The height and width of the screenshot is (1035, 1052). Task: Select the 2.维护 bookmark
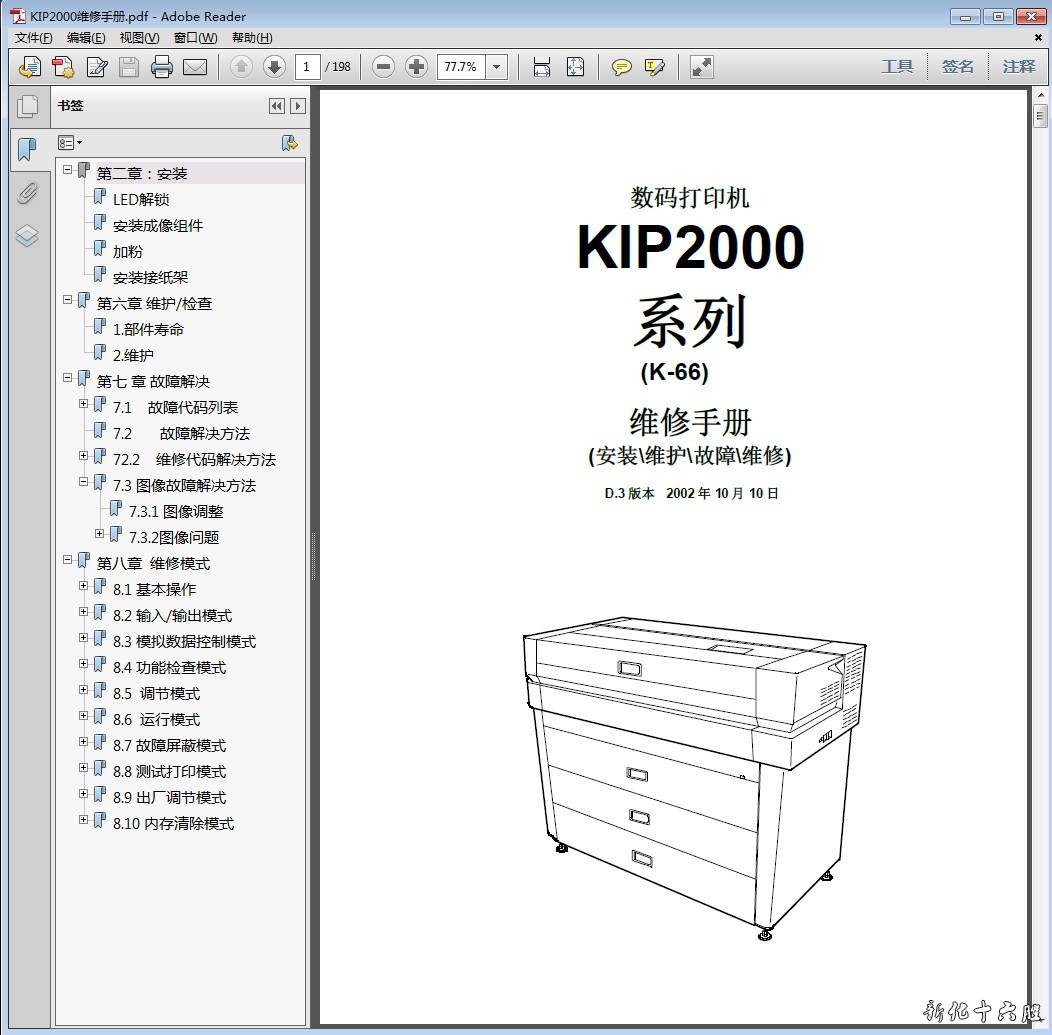pyautogui.click(x=133, y=356)
